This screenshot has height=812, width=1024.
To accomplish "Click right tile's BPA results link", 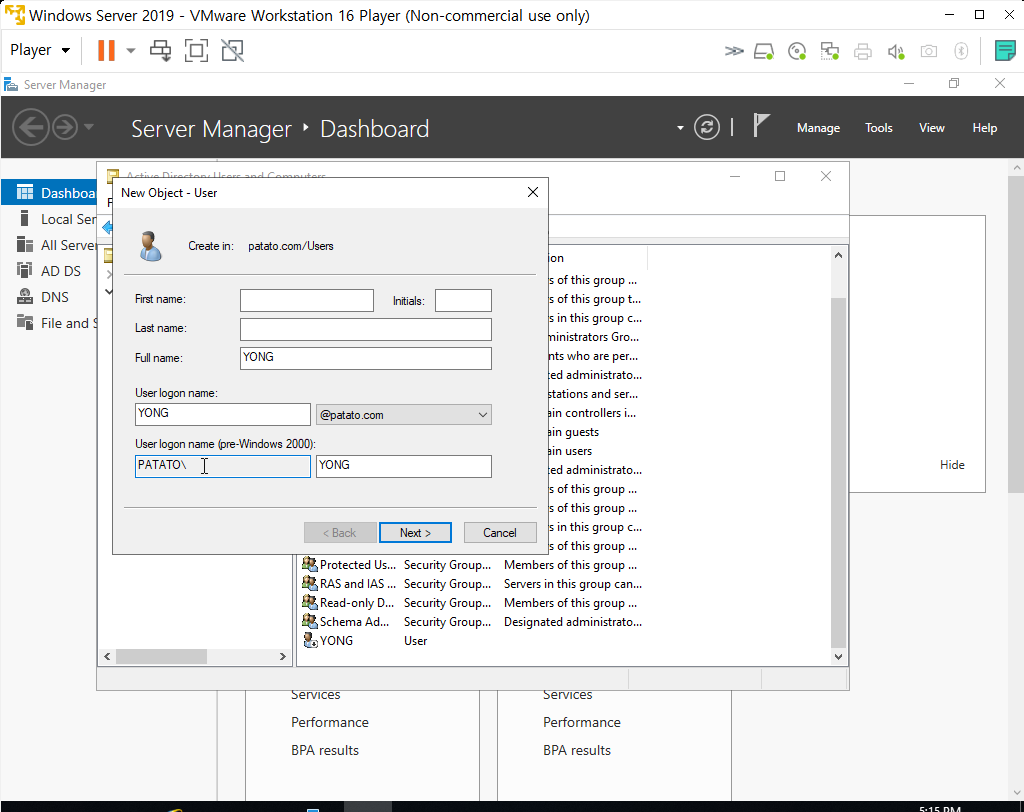I will 577,750.
